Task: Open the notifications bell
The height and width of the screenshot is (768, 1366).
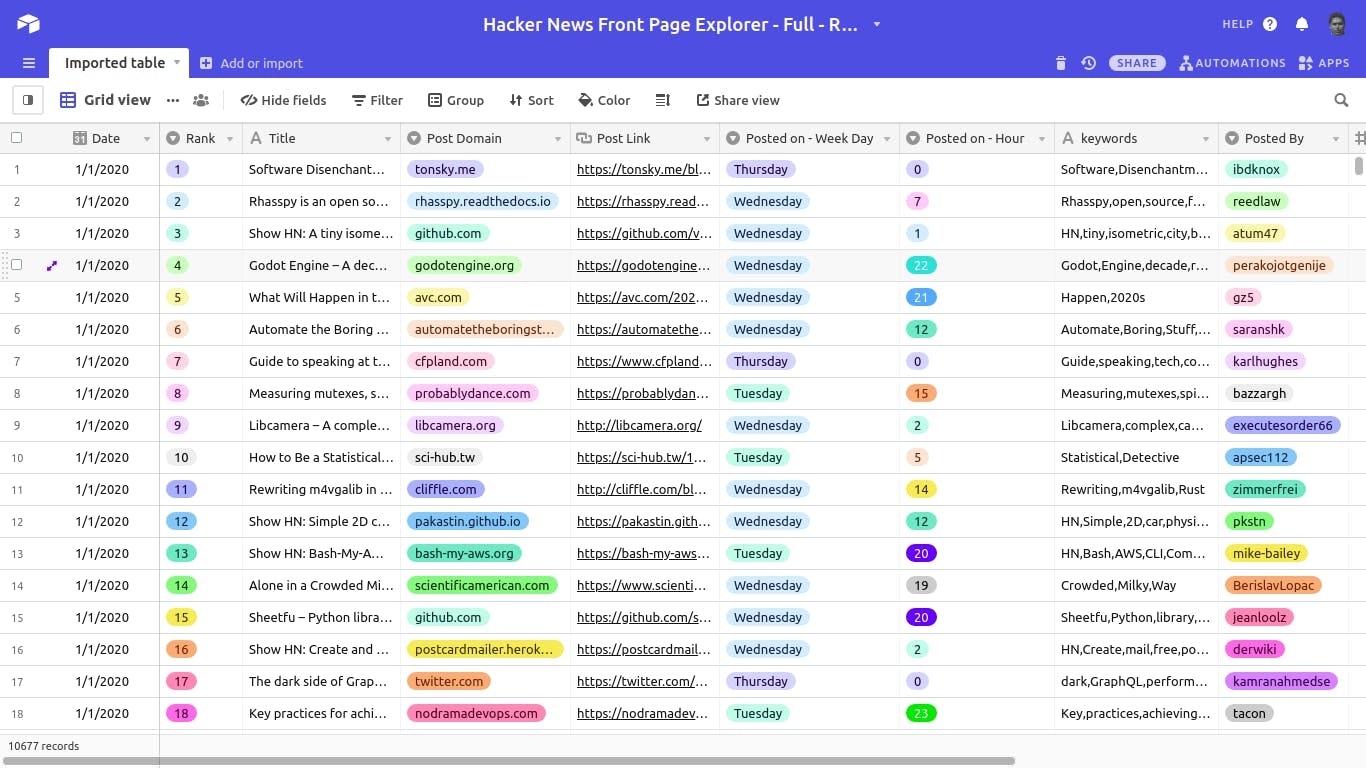Action: [1302, 24]
